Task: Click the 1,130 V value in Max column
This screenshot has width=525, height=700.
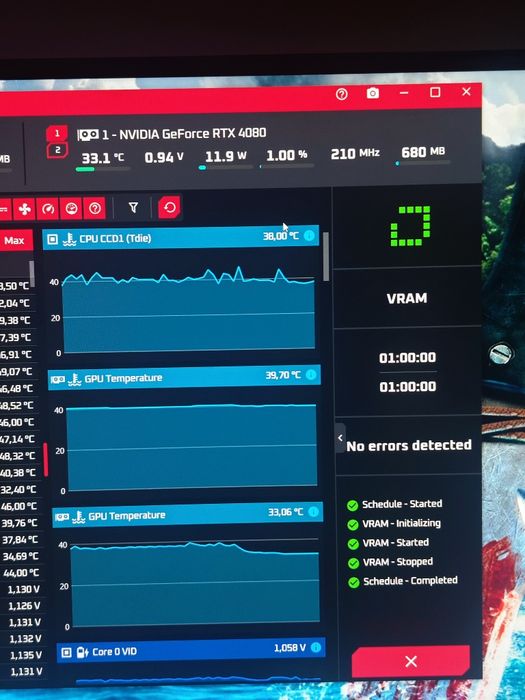Action: [x=24, y=590]
